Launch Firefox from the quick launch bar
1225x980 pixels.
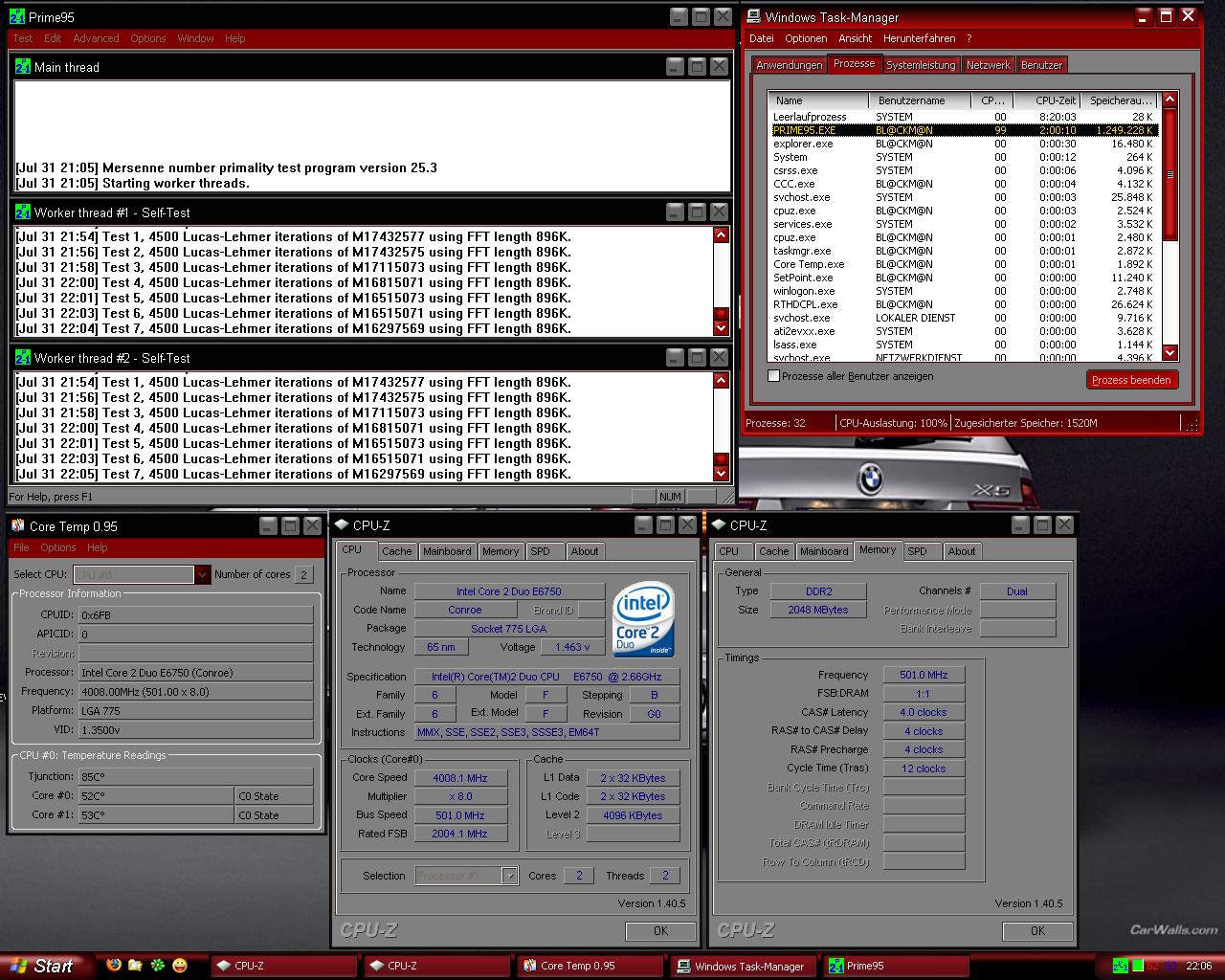(114, 965)
